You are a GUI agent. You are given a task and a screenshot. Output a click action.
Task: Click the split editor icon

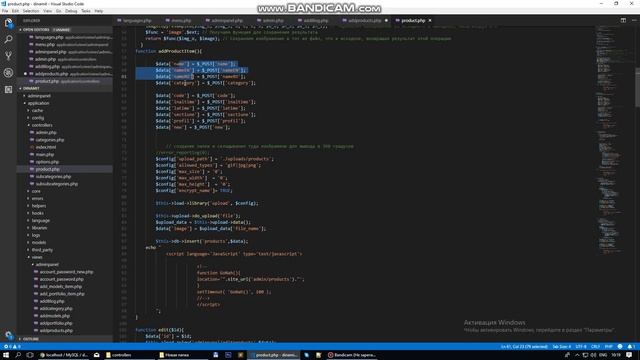tap(623, 20)
